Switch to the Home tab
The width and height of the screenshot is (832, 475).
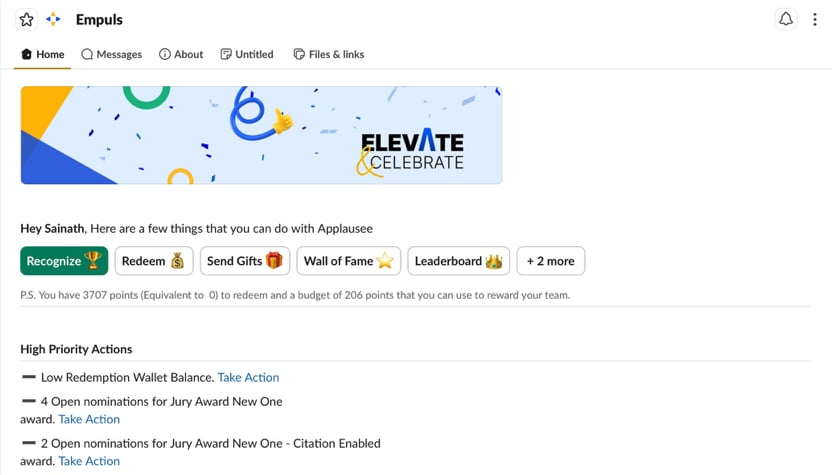[x=42, y=54]
